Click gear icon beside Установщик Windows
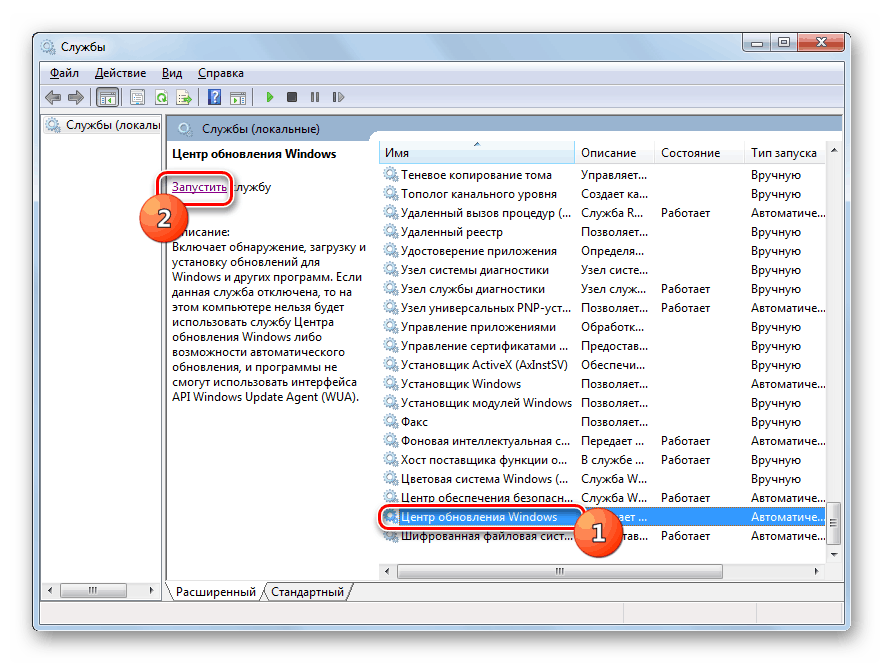 (x=391, y=383)
